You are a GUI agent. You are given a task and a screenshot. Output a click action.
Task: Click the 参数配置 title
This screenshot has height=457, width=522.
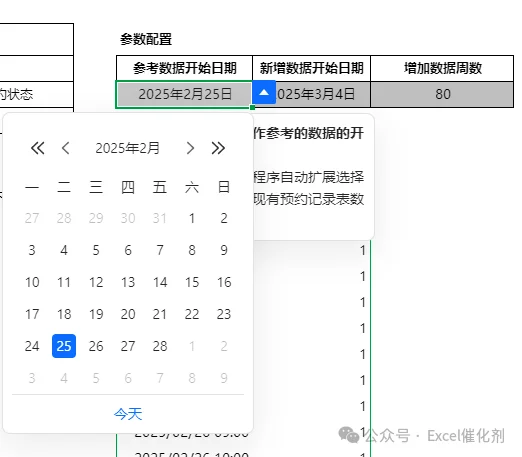click(x=146, y=39)
